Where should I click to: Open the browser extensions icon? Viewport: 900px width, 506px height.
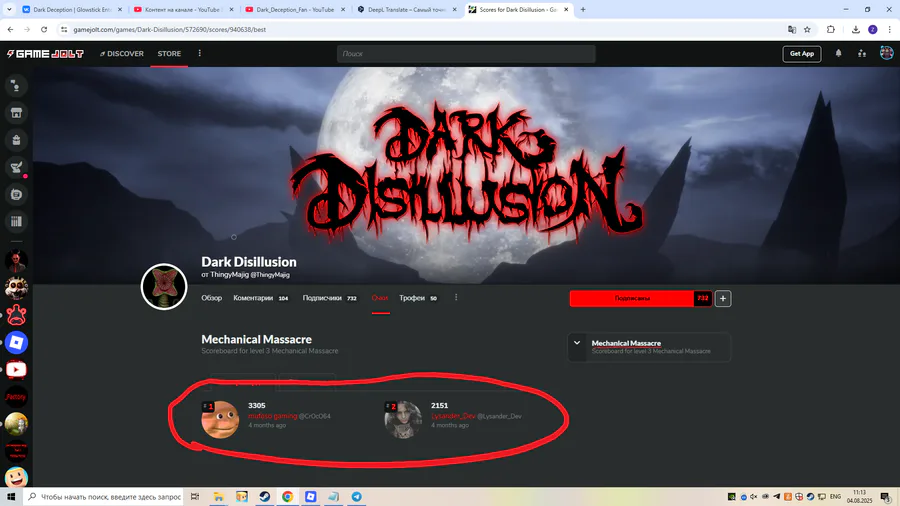click(831, 29)
